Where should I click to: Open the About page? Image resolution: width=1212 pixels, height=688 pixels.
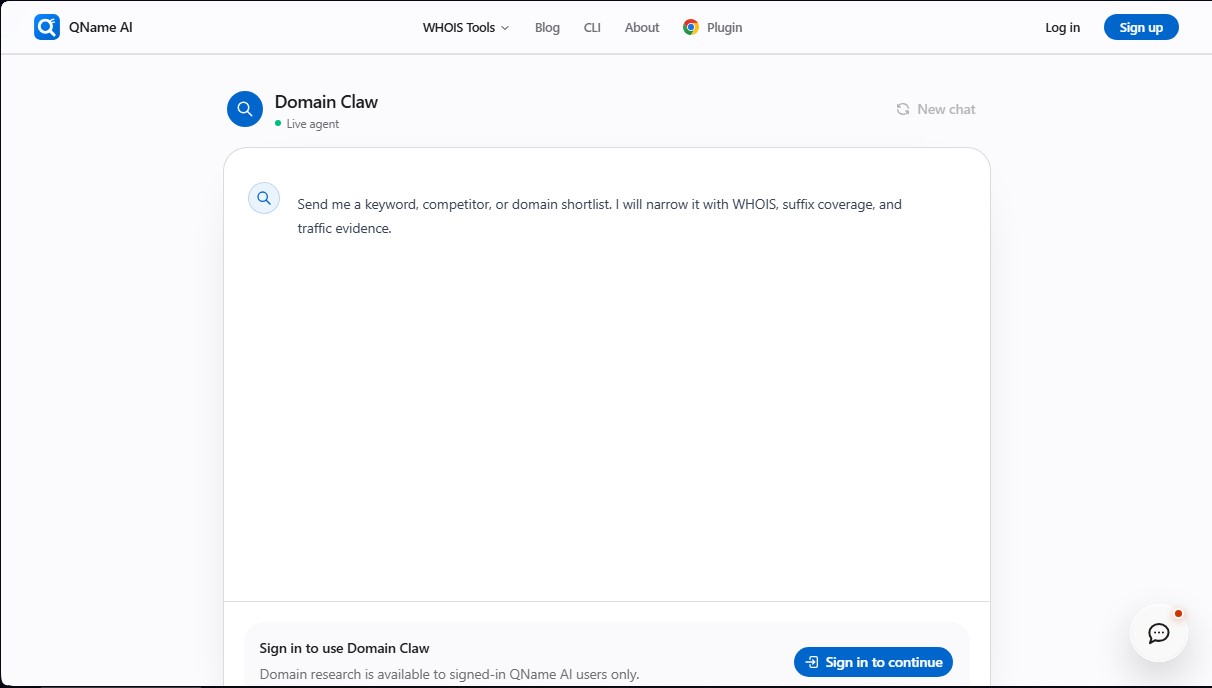tap(642, 27)
